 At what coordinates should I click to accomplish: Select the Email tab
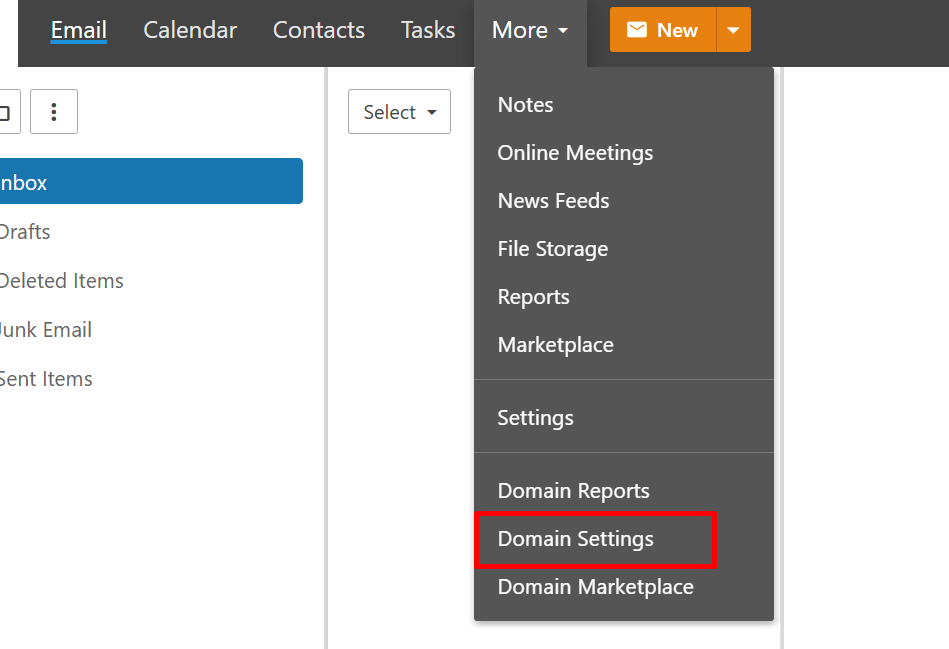[x=79, y=30]
